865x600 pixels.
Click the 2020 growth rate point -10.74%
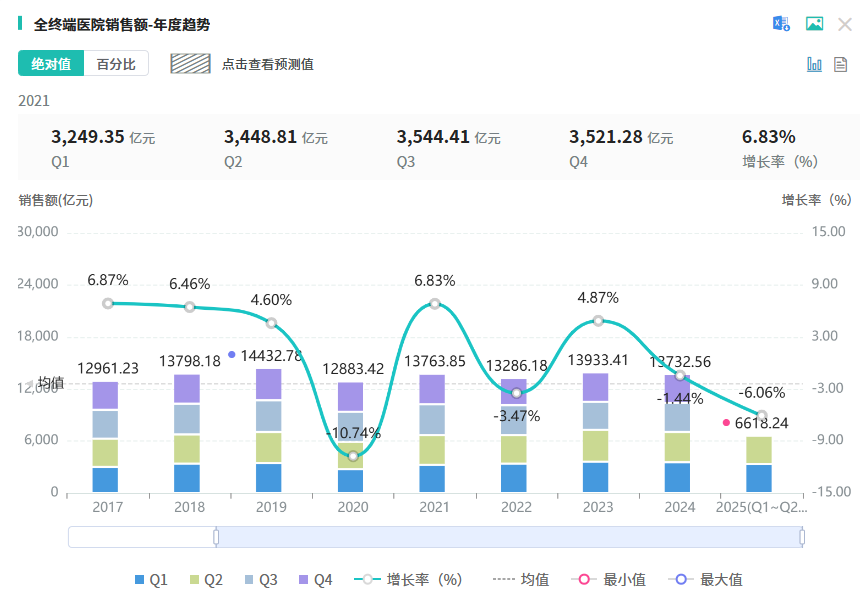(353, 456)
